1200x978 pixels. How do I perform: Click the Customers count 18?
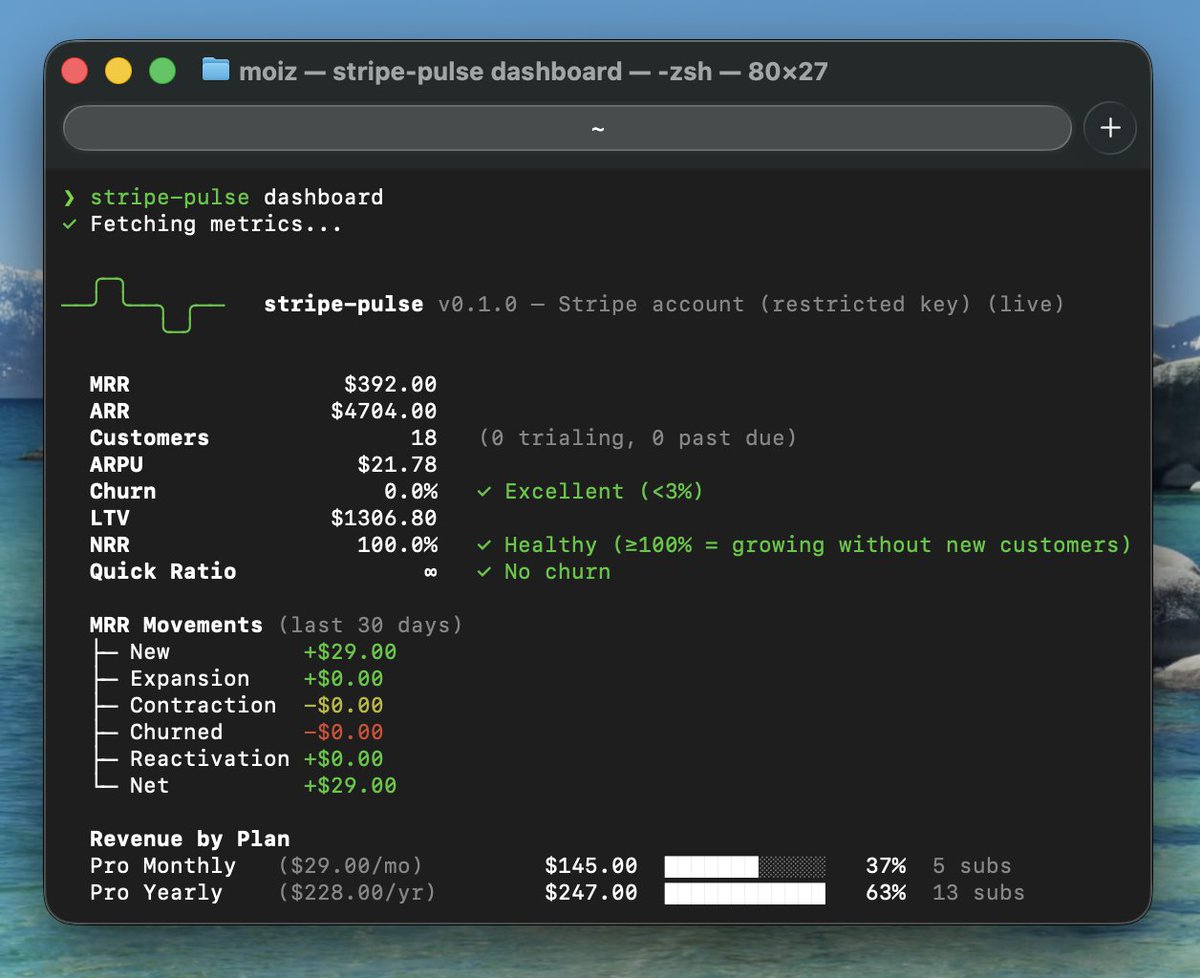[424, 438]
